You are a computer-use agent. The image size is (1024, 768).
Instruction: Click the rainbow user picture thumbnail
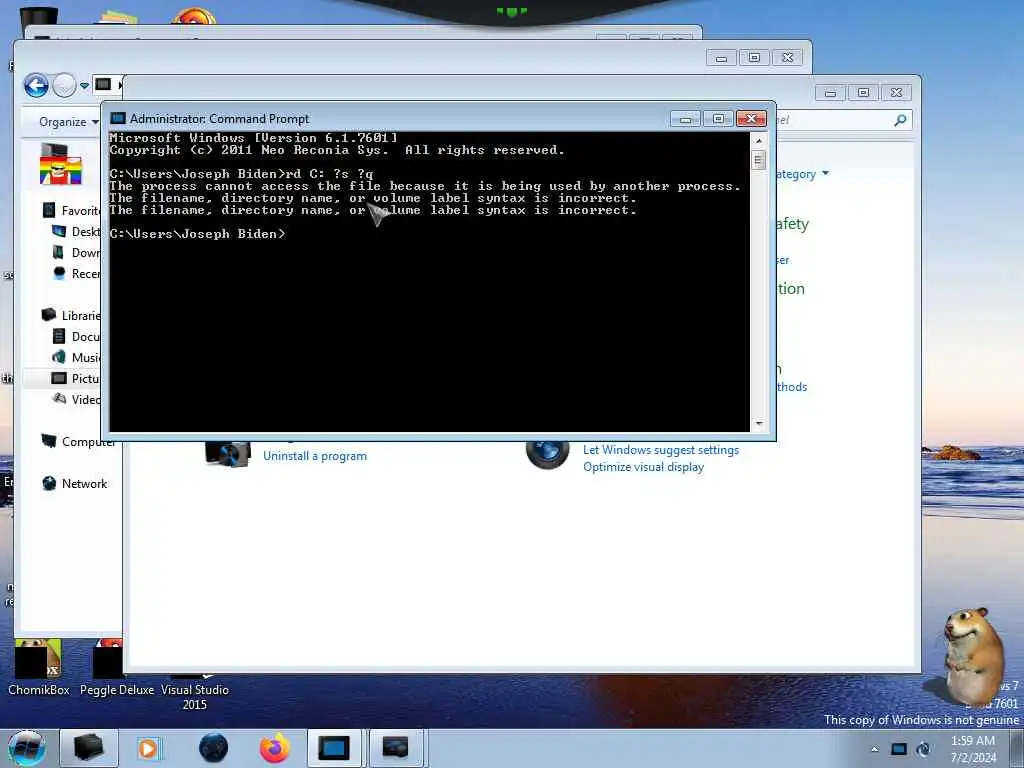[60, 164]
